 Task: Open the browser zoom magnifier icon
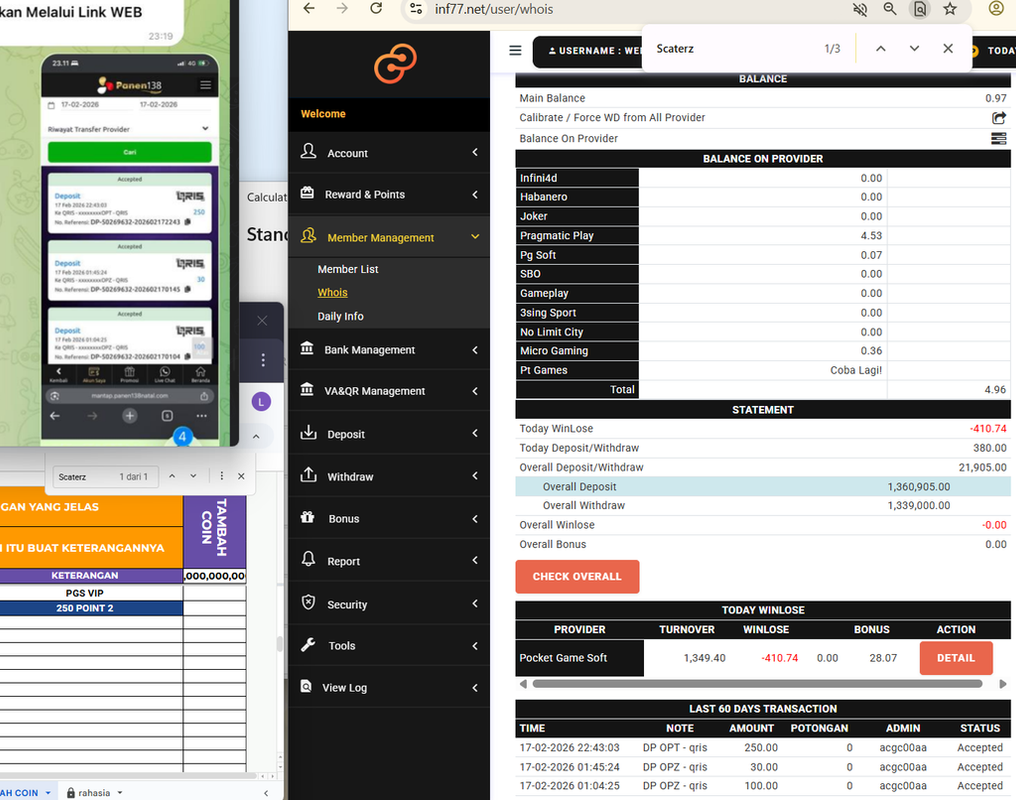[x=890, y=9]
